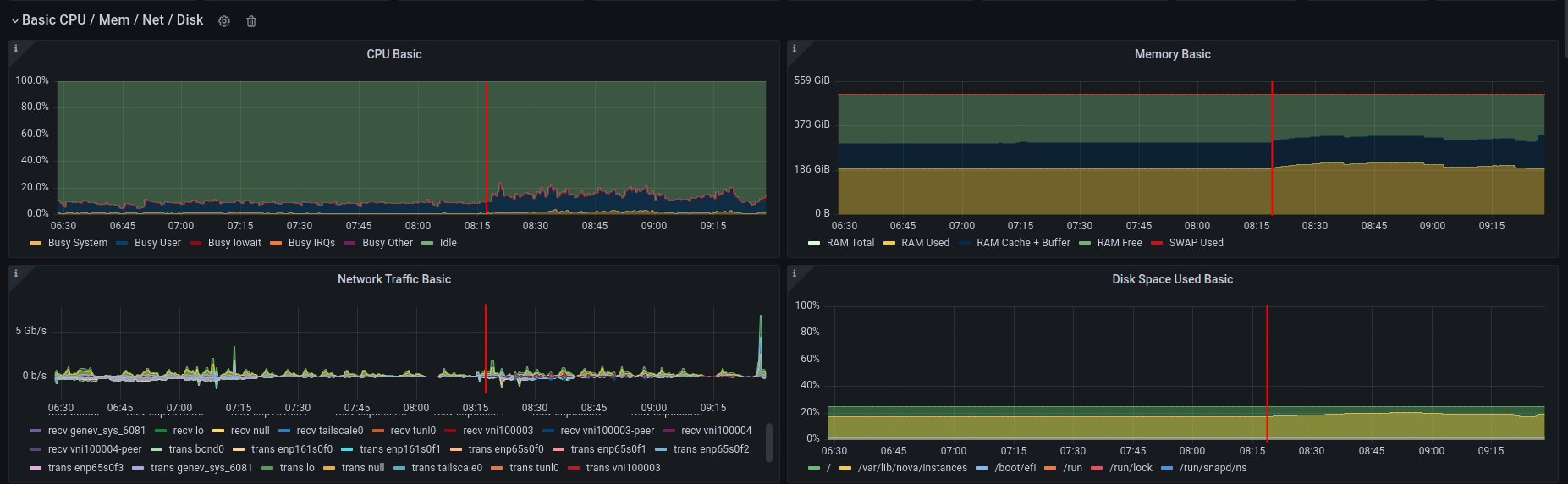Screen dimensions: 1568x484
Task: Click the Network Traffic legend scrollbar
Action: coord(768,443)
